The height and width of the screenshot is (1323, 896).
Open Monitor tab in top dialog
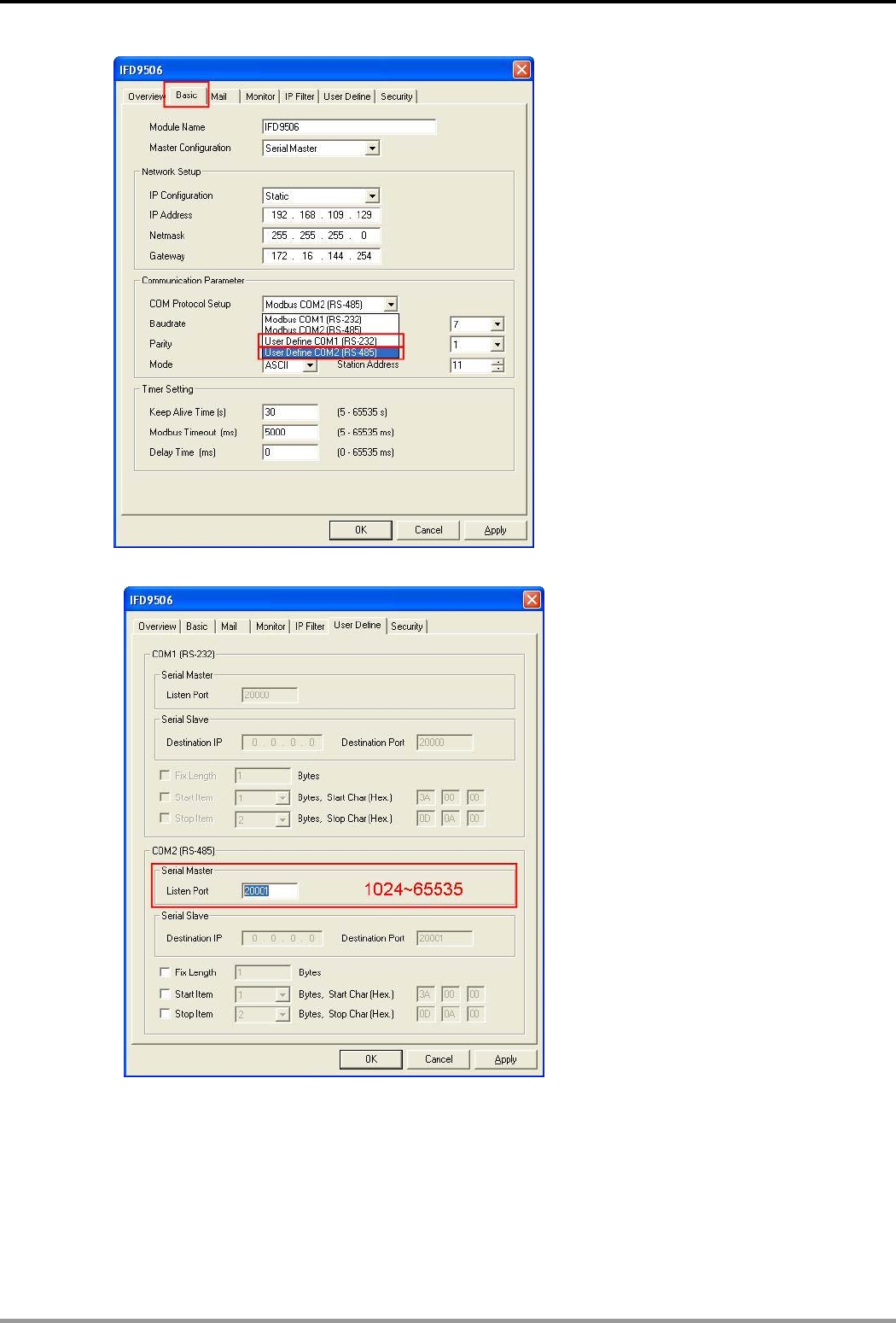click(260, 96)
